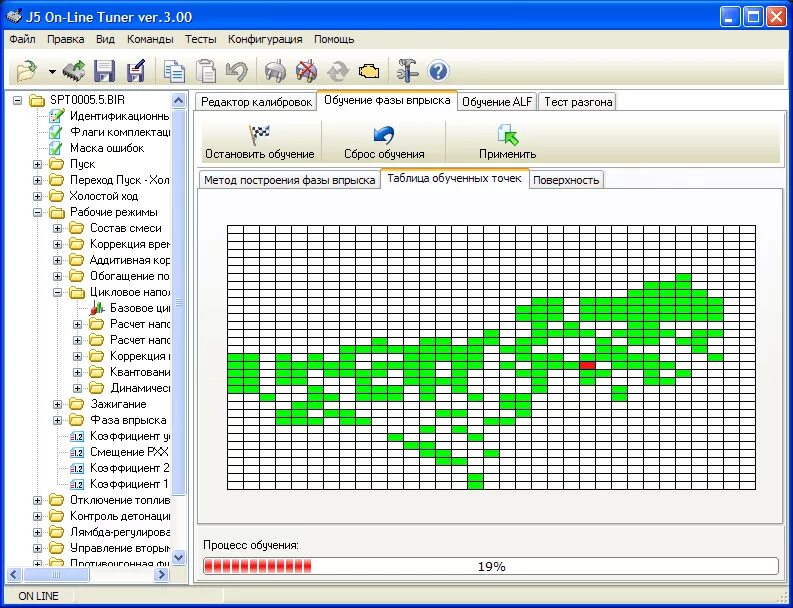Expand the Зажигание folder
793x608 pixels.
coord(58,405)
